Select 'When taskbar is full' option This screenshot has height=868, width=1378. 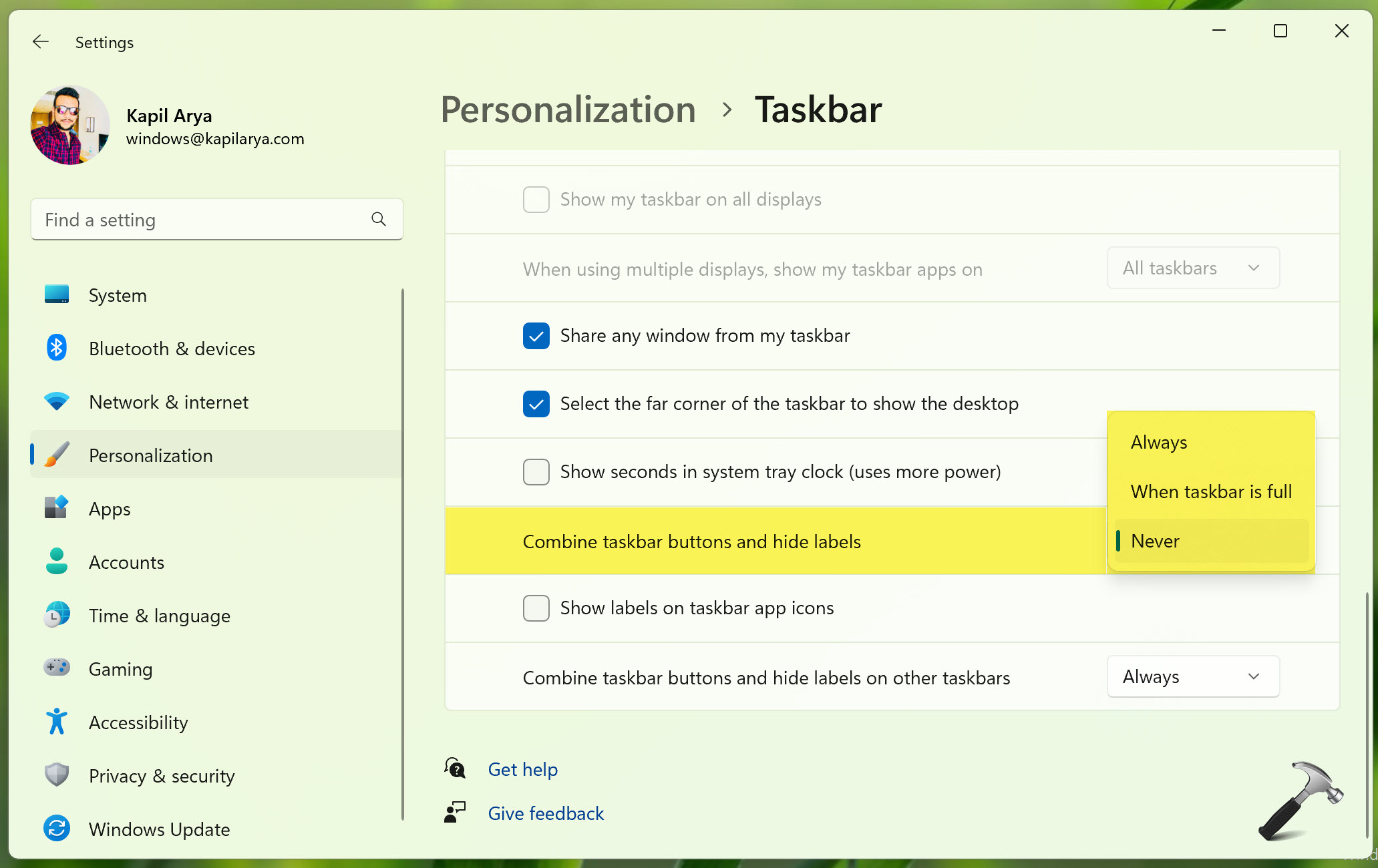[1210, 491]
